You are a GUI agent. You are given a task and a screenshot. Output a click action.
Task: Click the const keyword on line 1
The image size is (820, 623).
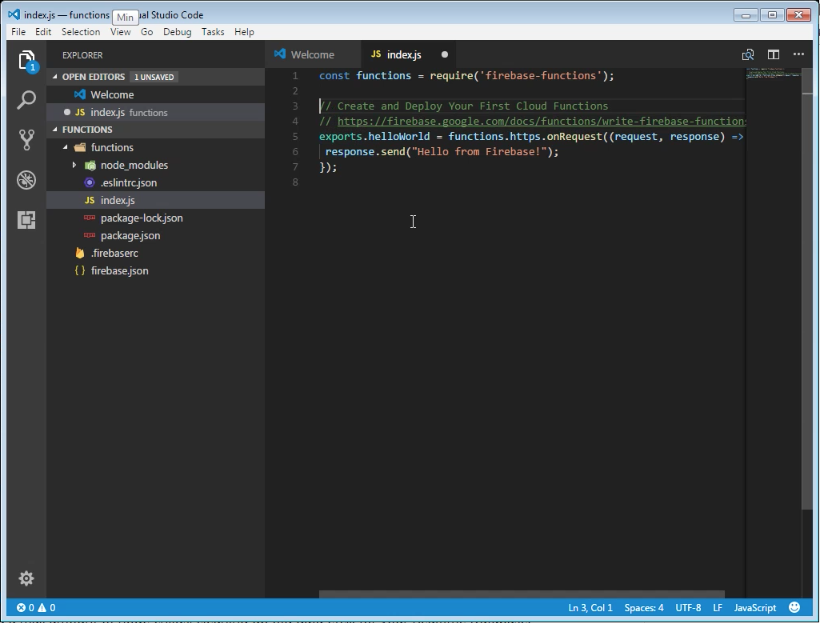[334, 75]
